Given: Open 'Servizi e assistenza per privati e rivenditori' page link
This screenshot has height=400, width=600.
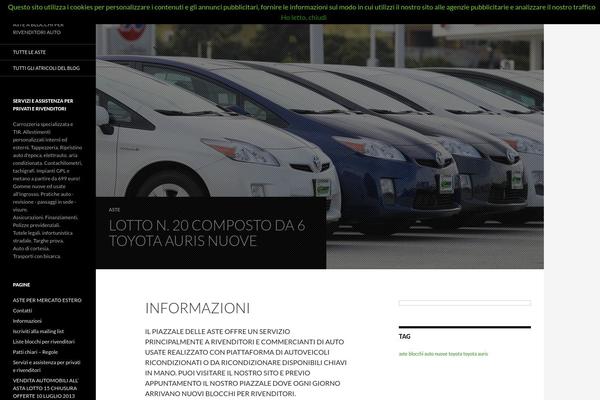Looking at the screenshot, I should [x=47, y=366].
